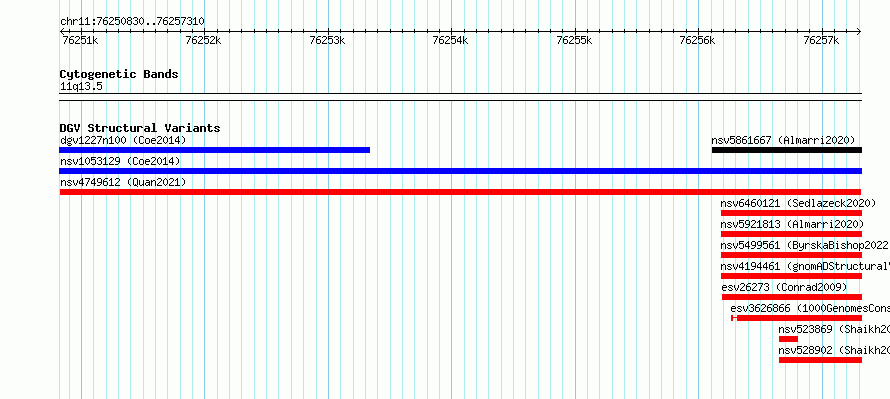Image resolution: width=890 pixels, height=399 pixels.
Task: Click the 76256k ruler tick label
Action: coord(697,40)
